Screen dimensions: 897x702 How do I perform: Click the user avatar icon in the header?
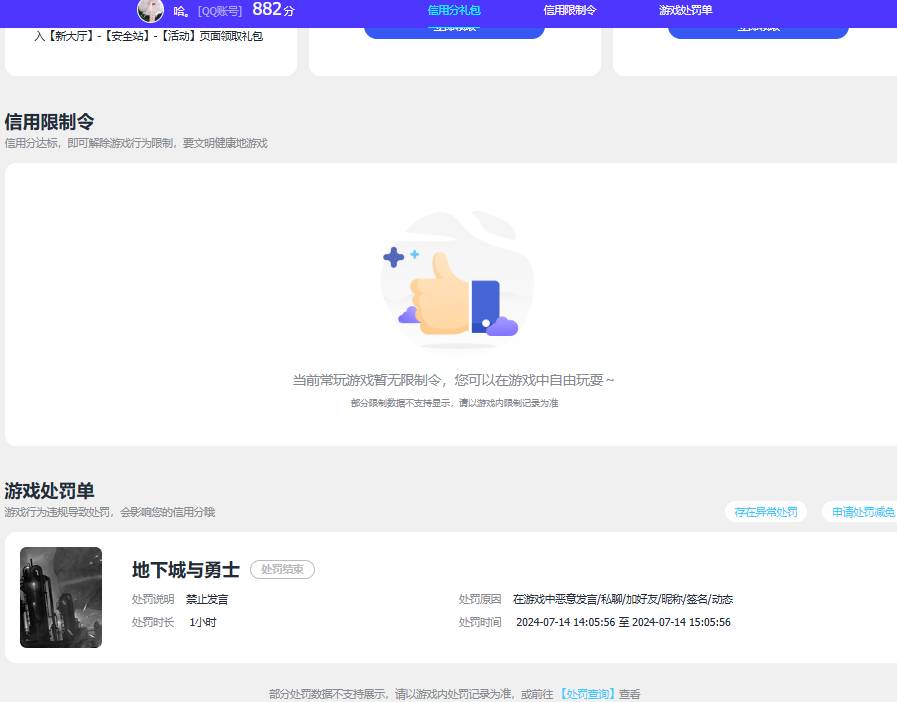151,11
